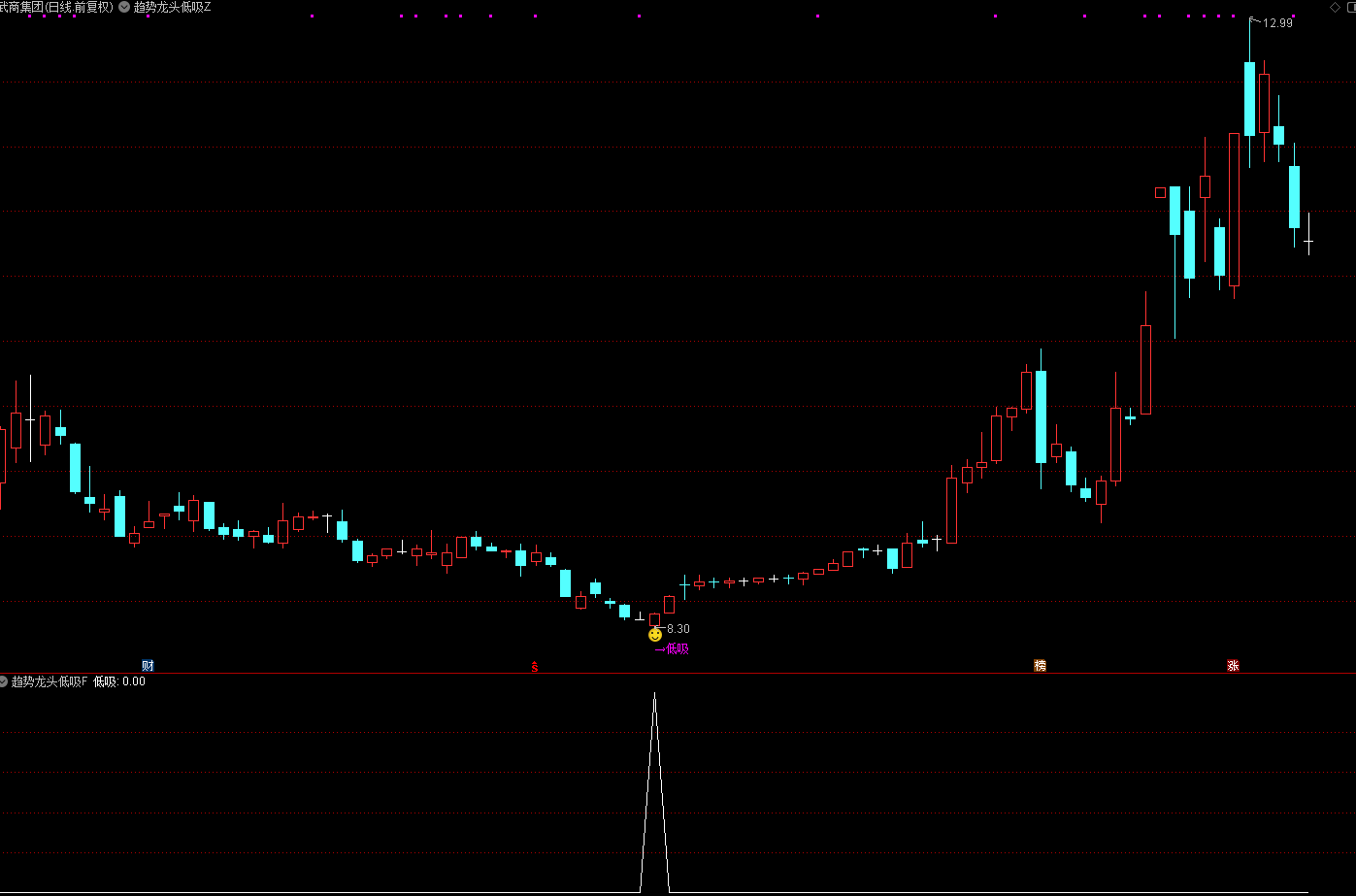Viewport: 1356px width, 896px height.
Task: Click the 趋势龙头低吸Z indicator name
Action: coord(172,7)
